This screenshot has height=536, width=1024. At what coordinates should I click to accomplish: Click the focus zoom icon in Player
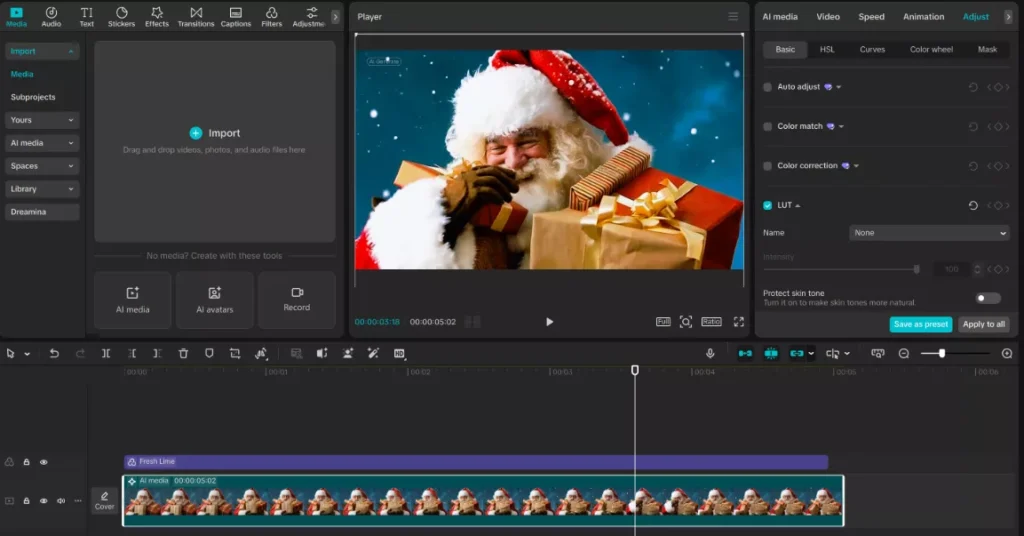tap(686, 321)
